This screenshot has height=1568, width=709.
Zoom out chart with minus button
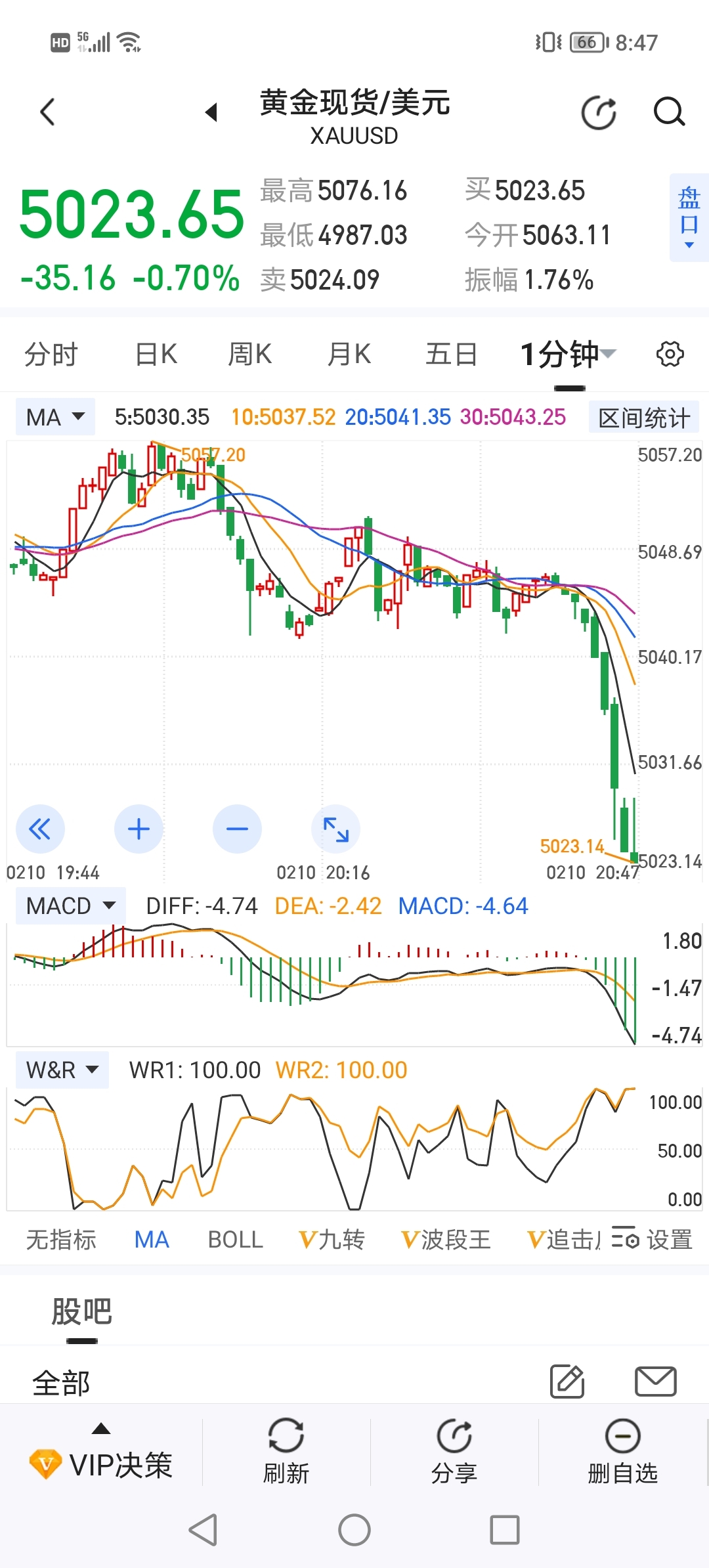point(237,829)
